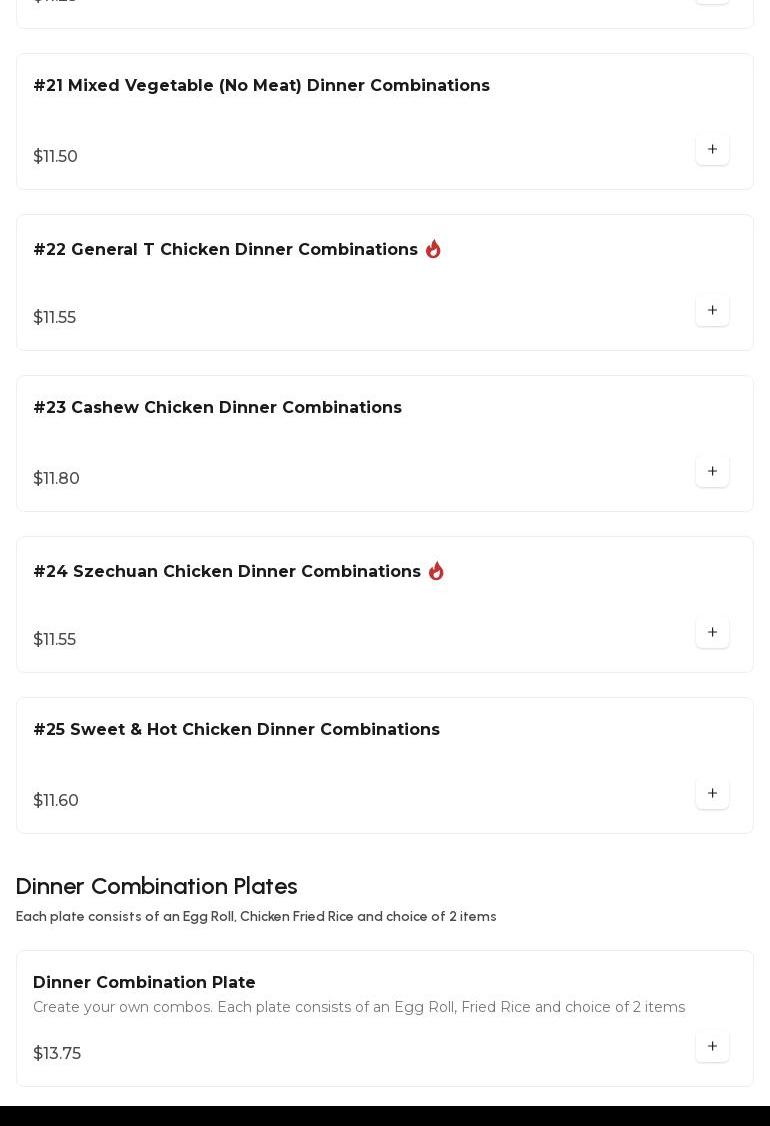Screen dimensions: 770x1126
Task: Add #24 Szechuan Chicken combination to cart
Action: click(712, 633)
